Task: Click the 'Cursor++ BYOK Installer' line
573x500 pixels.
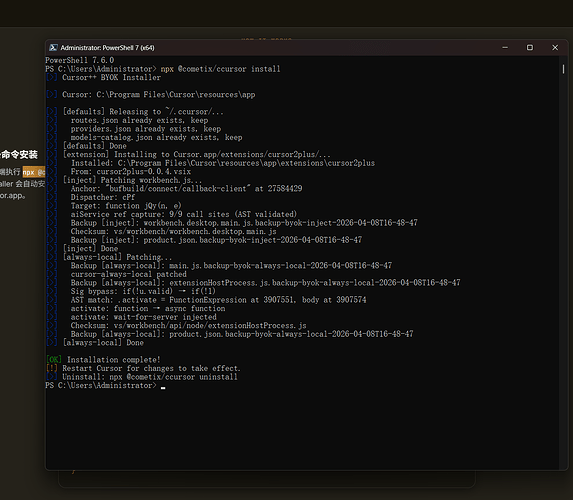Action: point(111,77)
